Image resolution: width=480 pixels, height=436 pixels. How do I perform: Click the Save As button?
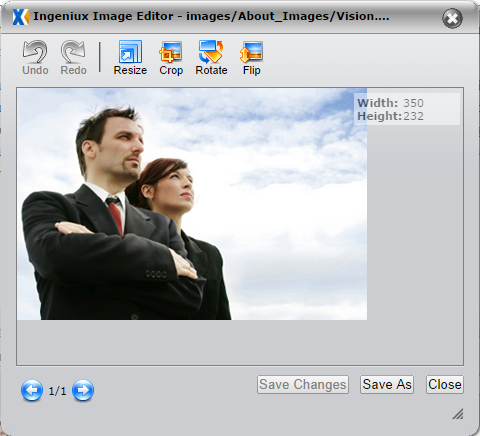point(387,384)
